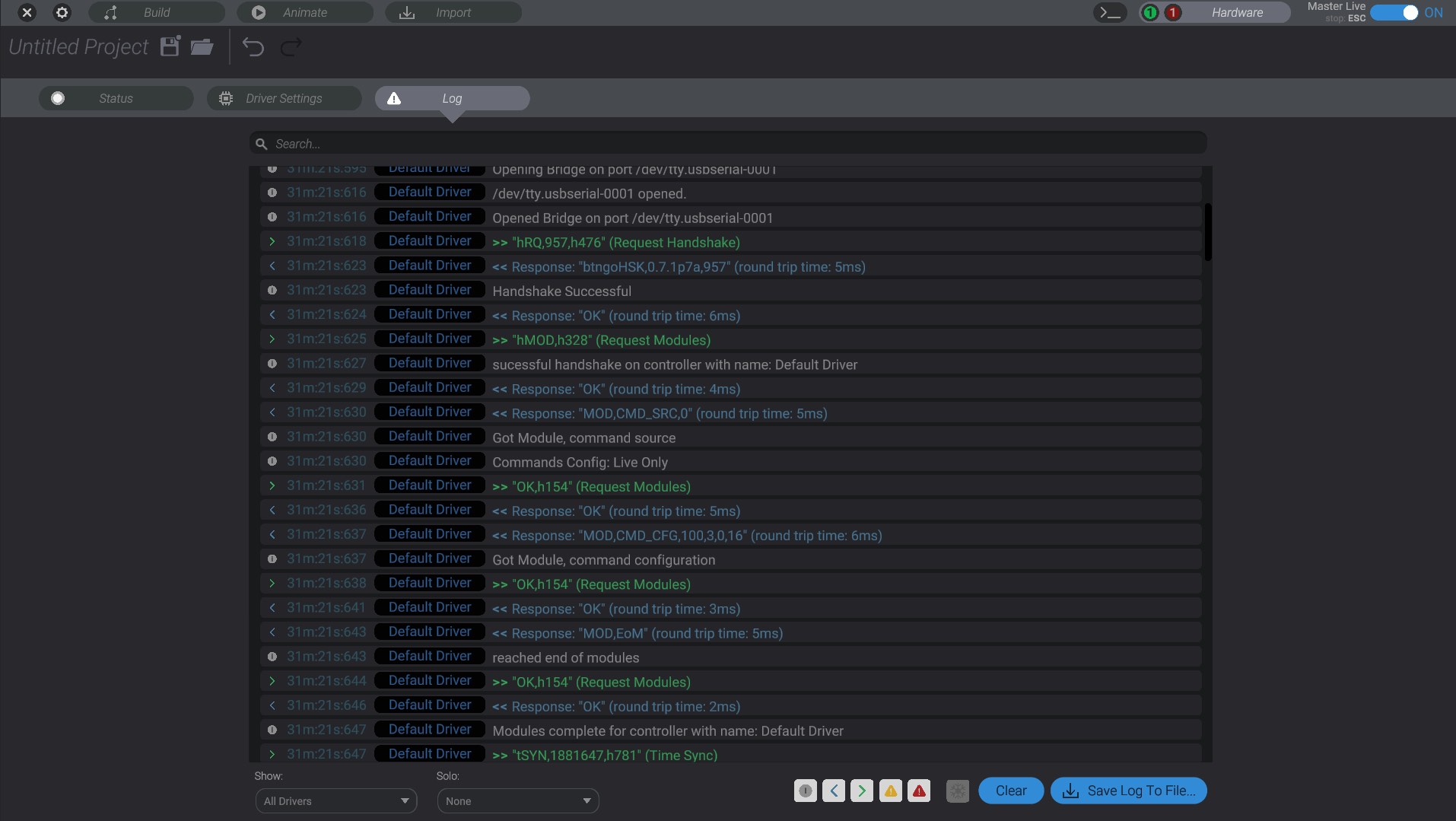
Task: Save the current project
Action: pos(169,46)
